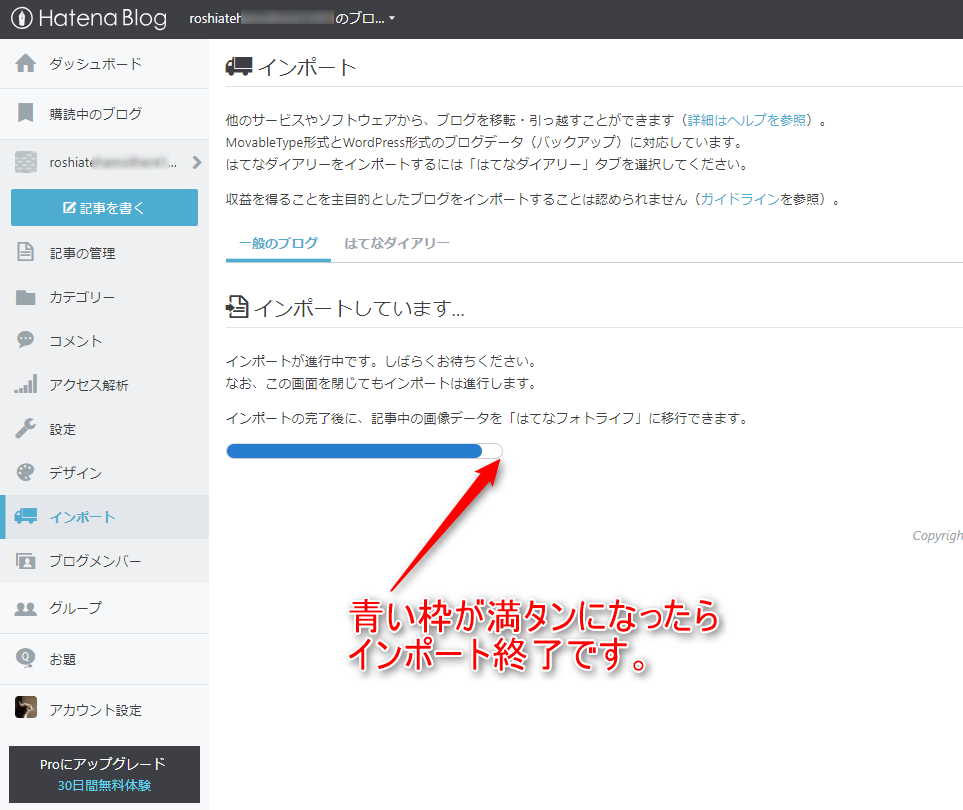
Task: Click the 記事を書く button
Action: [104, 208]
